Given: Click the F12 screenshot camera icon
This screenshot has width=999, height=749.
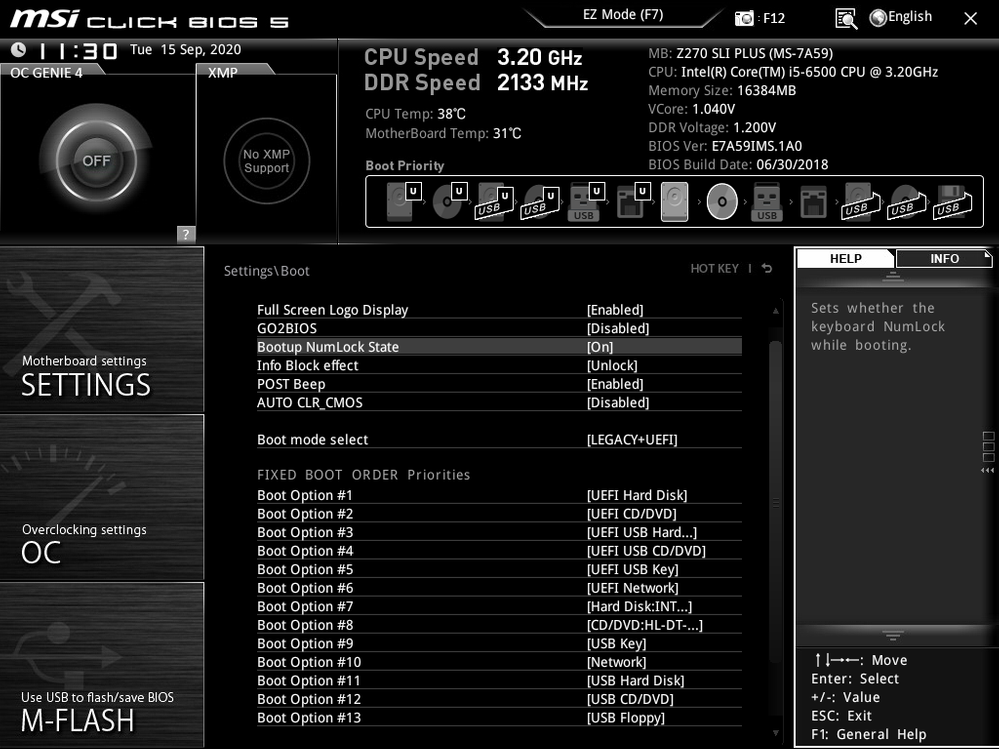Looking at the screenshot, I should 745,18.
